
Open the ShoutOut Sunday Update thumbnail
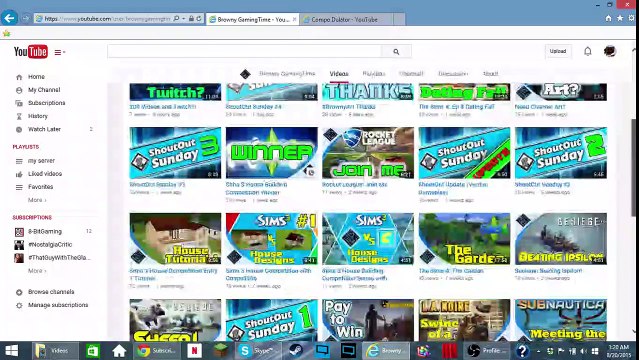tap(464, 153)
